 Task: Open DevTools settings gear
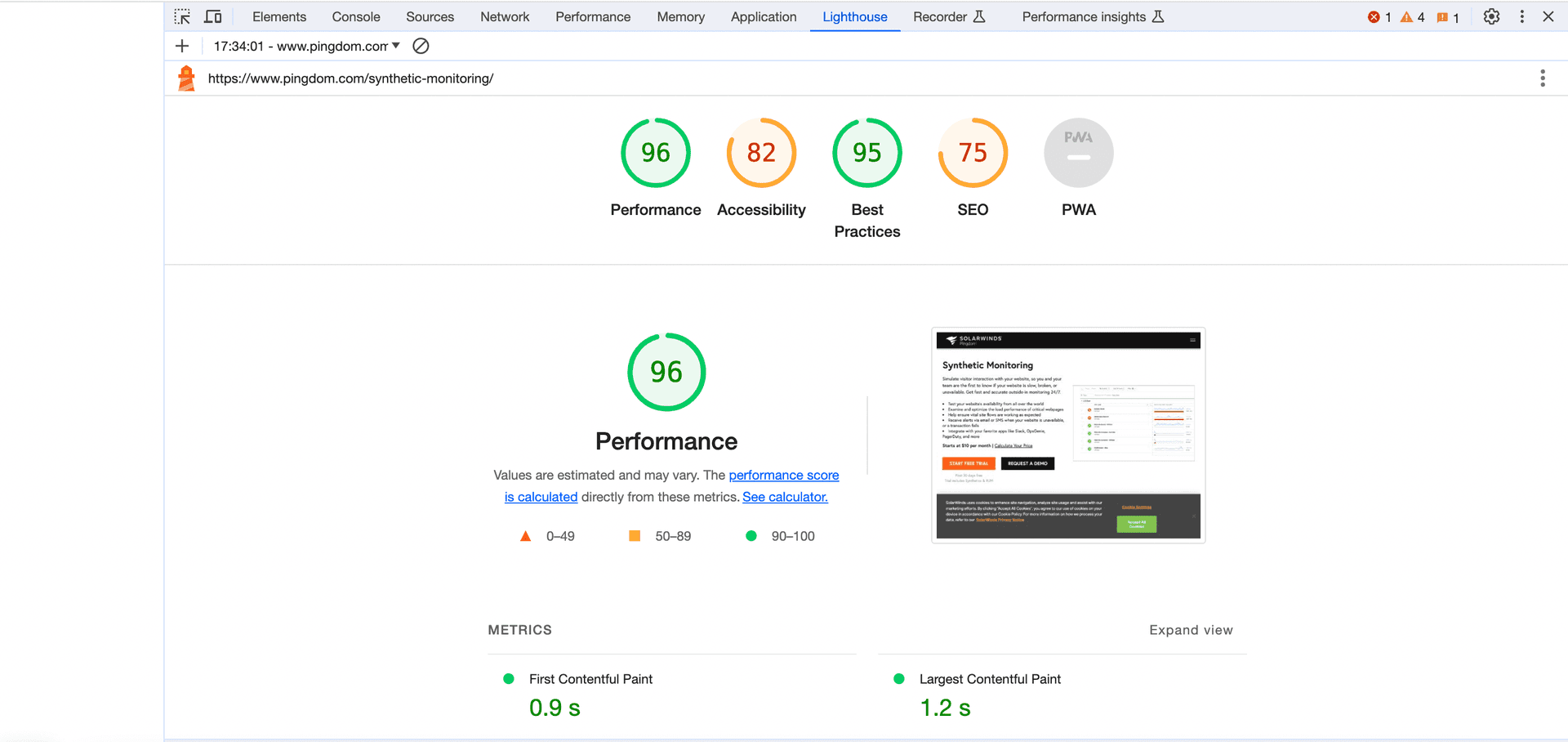click(1491, 16)
